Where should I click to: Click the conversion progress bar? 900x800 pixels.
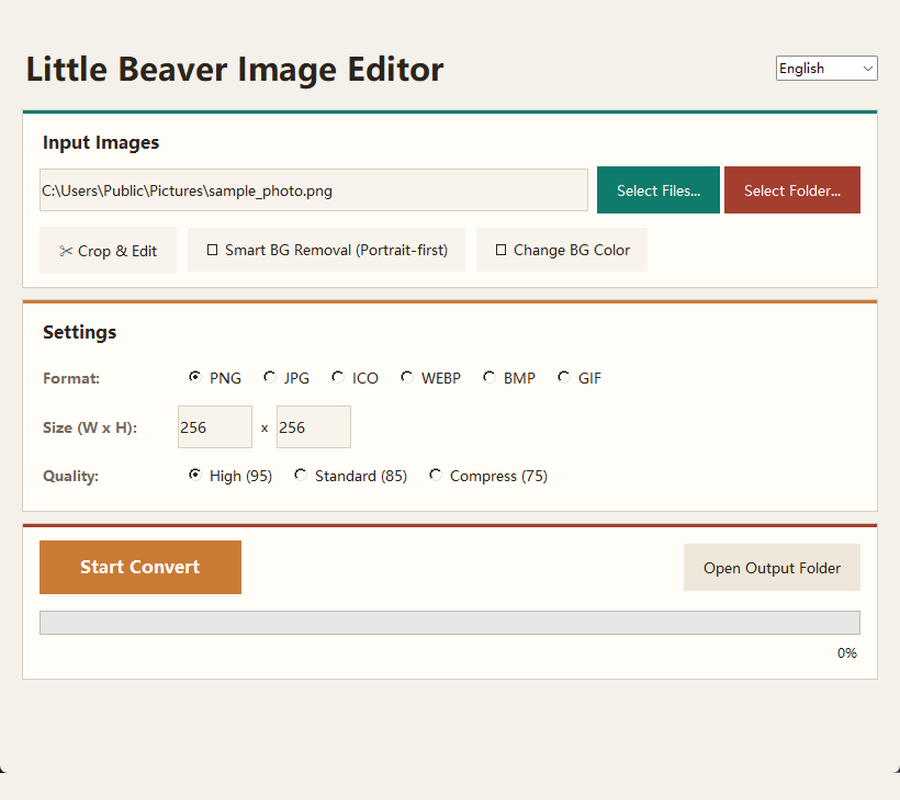click(449, 623)
